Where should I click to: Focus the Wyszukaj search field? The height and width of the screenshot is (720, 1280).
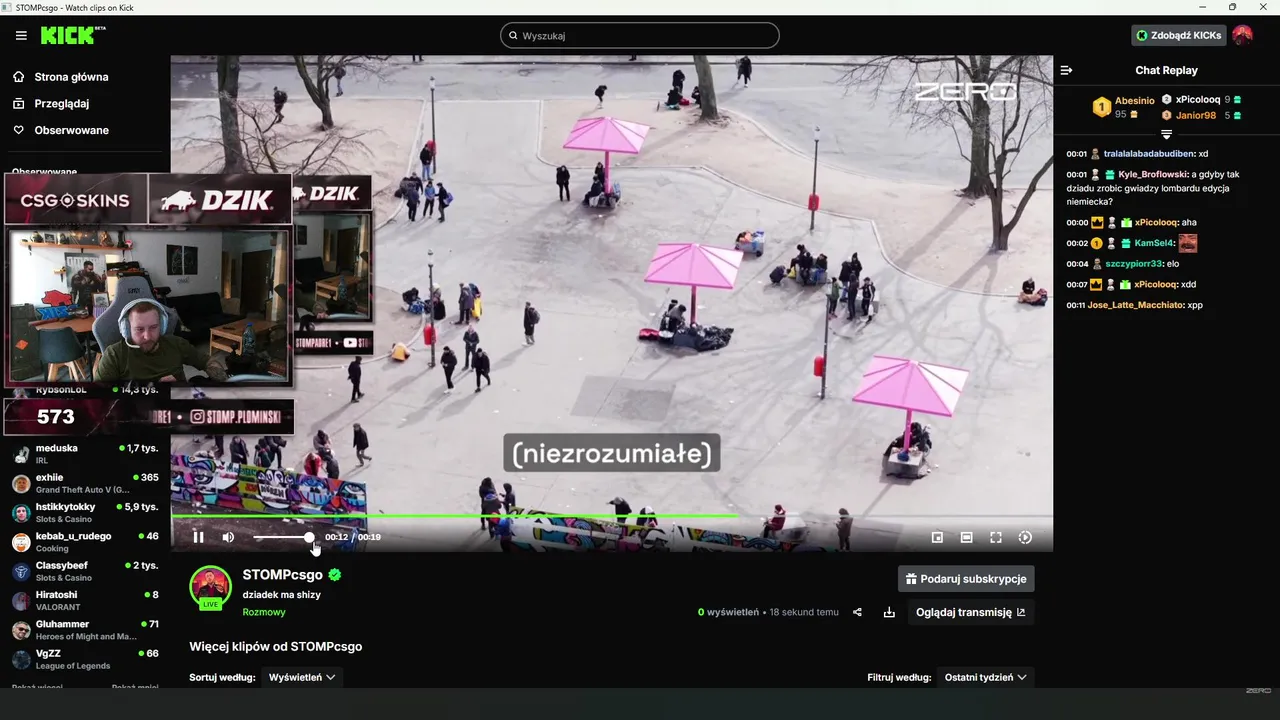point(639,36)
